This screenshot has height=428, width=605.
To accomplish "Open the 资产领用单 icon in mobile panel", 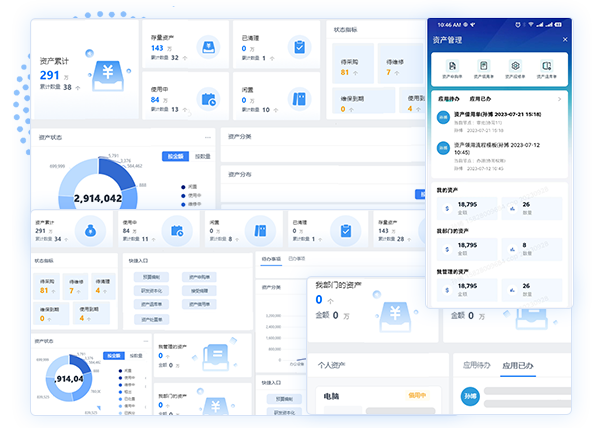I will [483, 65].
